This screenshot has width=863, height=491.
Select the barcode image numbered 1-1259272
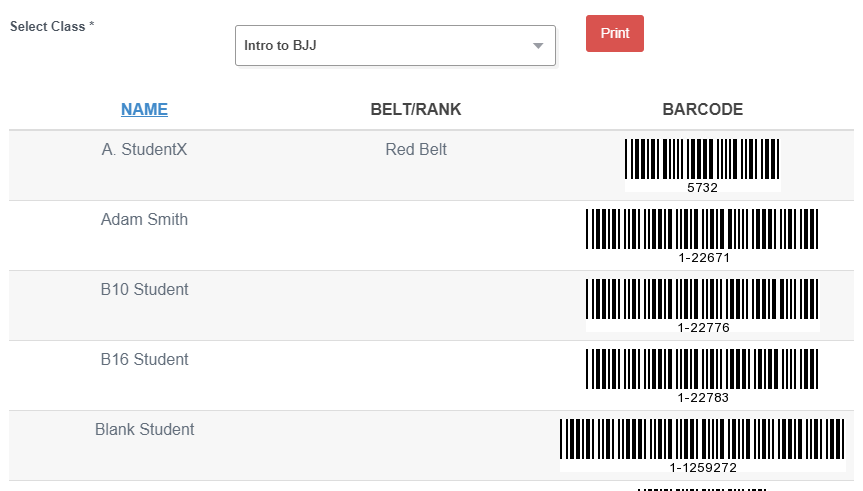click(x=702, y=445)
